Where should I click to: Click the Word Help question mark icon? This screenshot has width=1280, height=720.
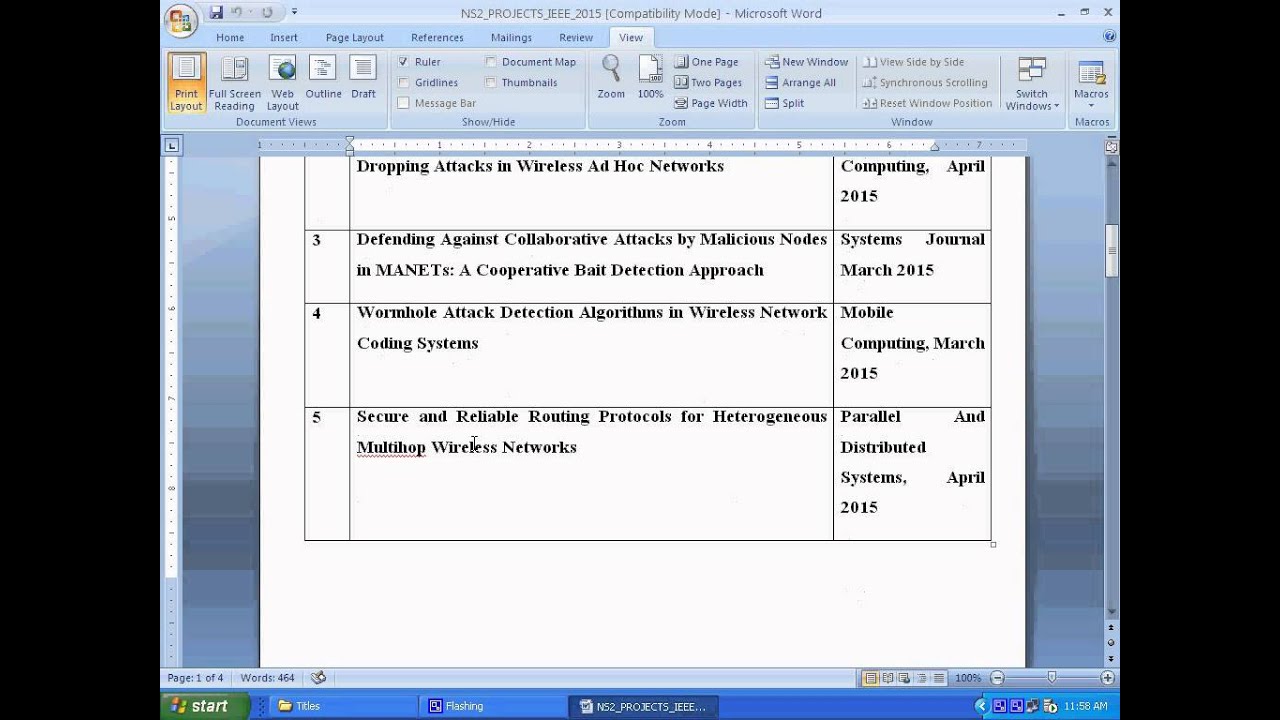click(x=1109, y=36)
